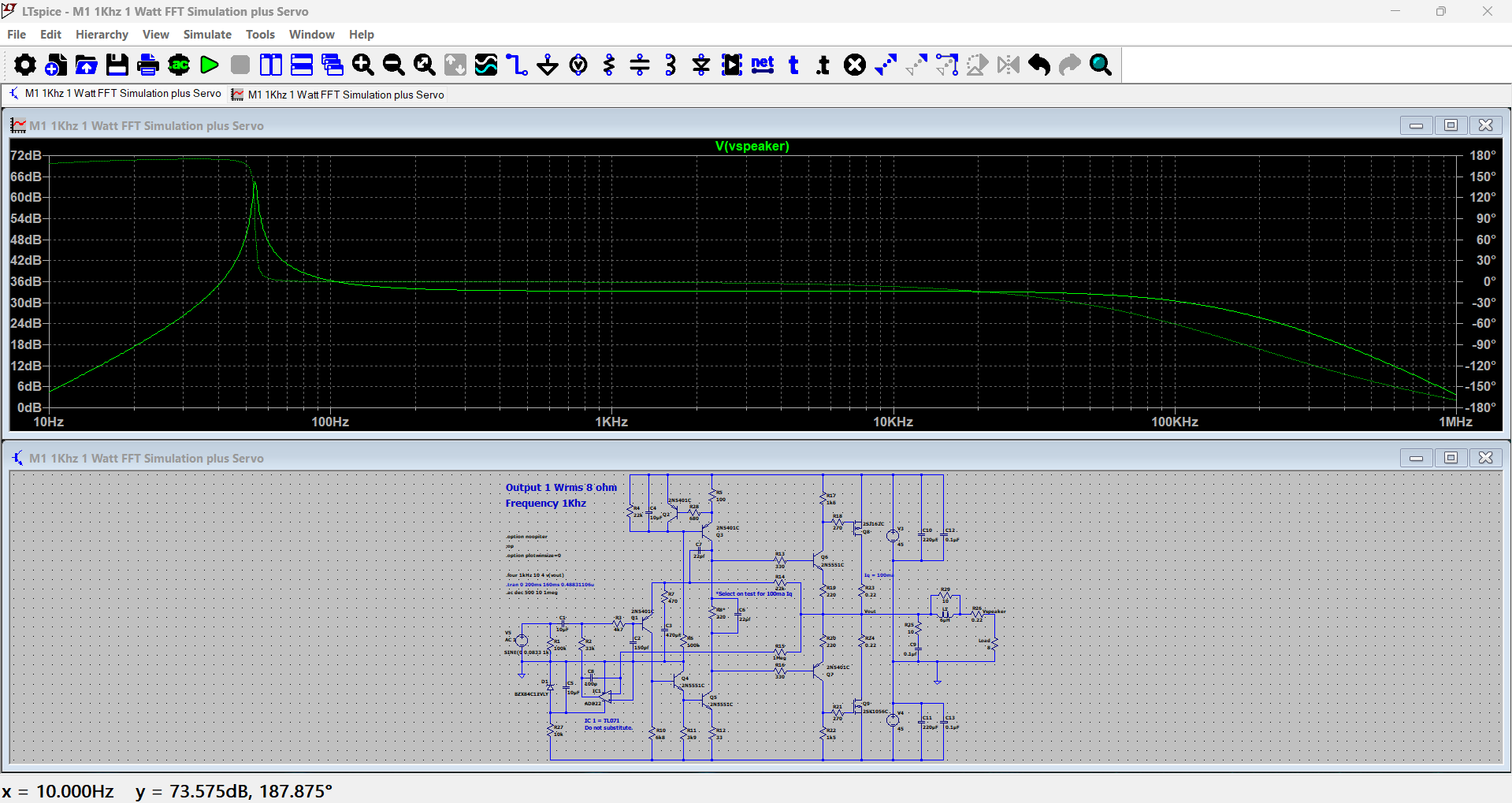Maximize the waveform plot window
Image resolution: width=1512 pixels, height=803 pixels.
[x=1451, y=125]
